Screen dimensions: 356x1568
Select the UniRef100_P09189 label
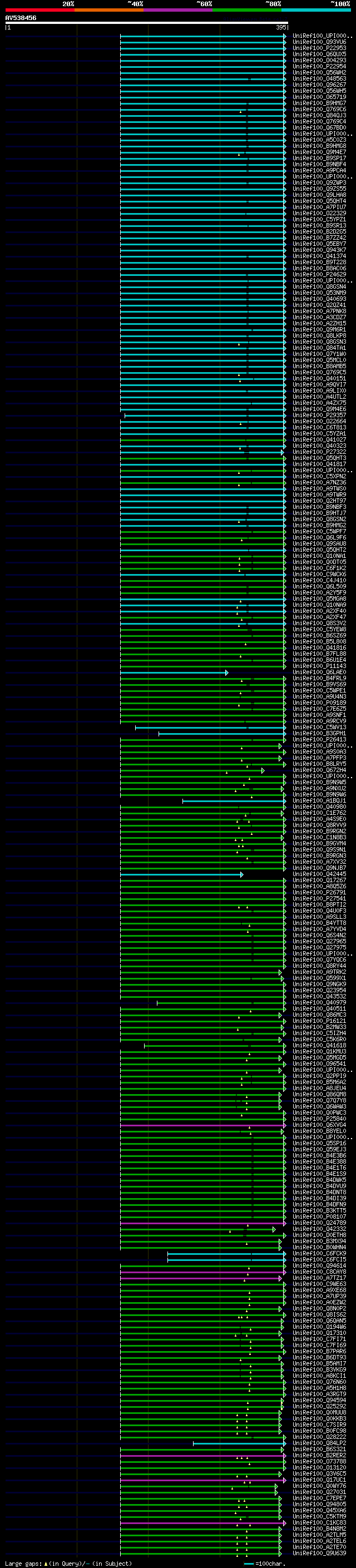coord(319,703)
